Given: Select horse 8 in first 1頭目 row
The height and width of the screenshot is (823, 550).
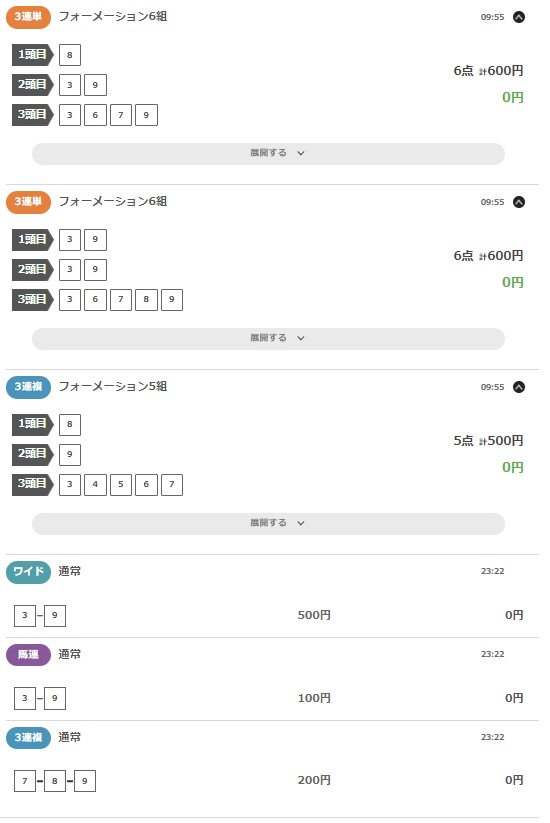Looking at the screenshot, I should [x=70, y=55].
